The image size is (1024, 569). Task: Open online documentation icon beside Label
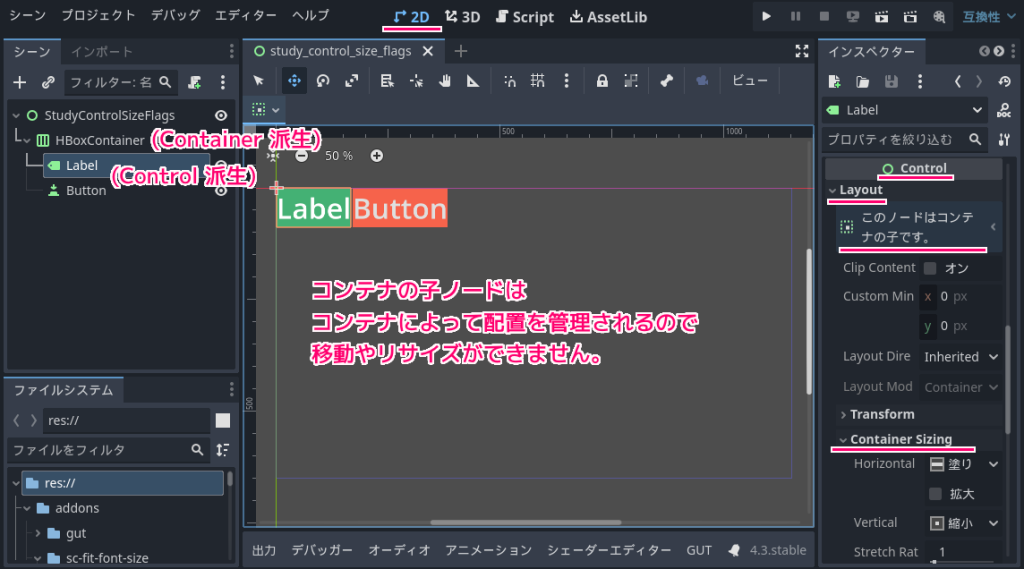(1004, 110)
